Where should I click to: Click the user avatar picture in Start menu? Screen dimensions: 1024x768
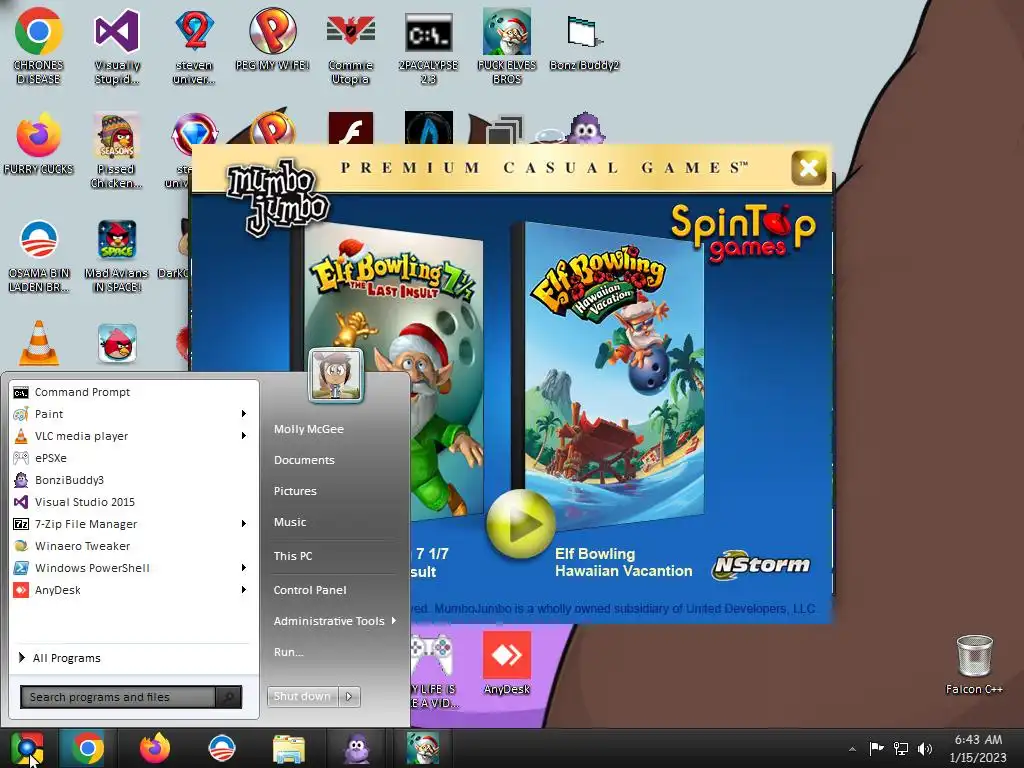coord(336,375)
